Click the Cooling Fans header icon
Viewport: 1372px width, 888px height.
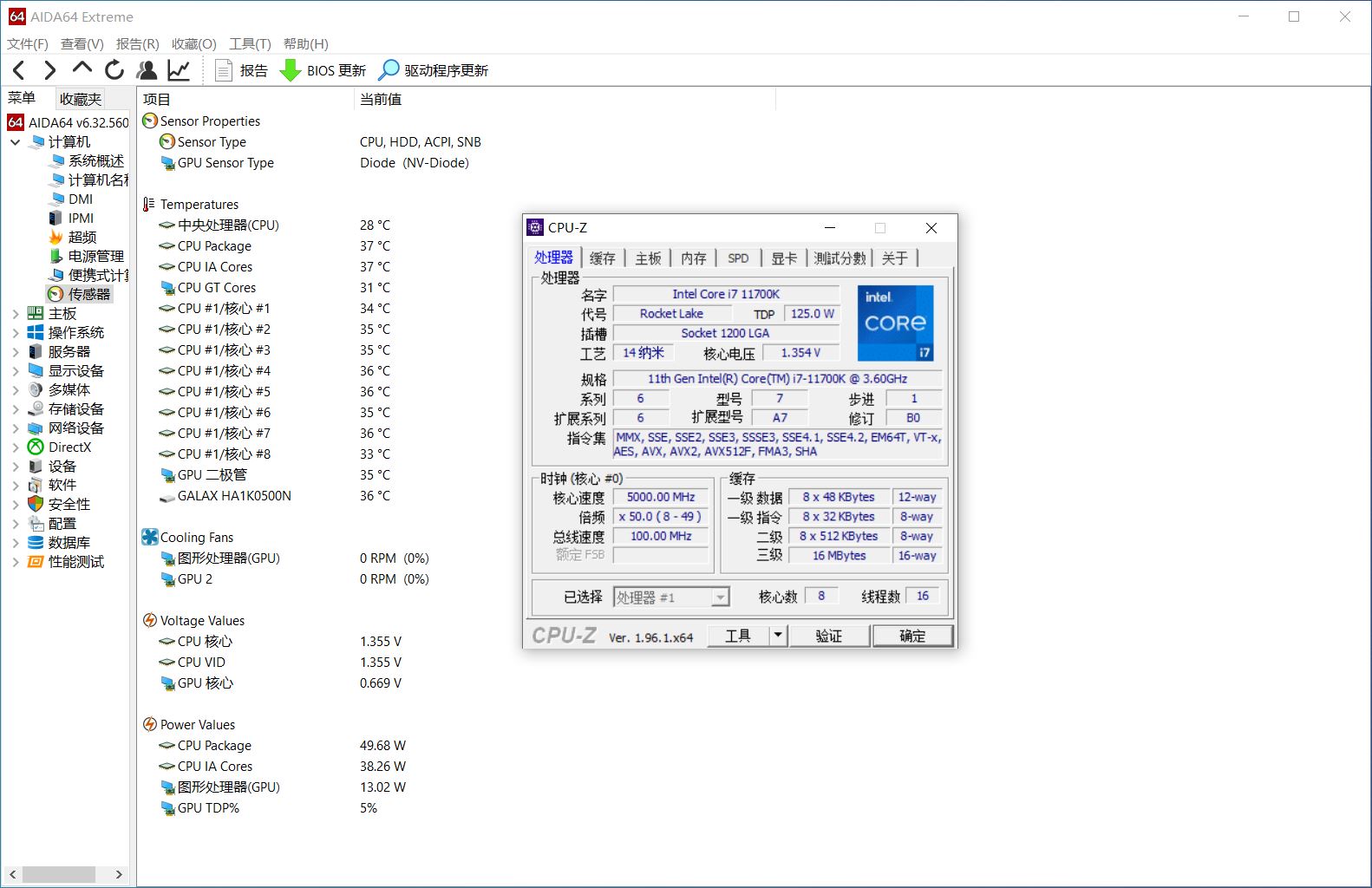coord(150,538)
